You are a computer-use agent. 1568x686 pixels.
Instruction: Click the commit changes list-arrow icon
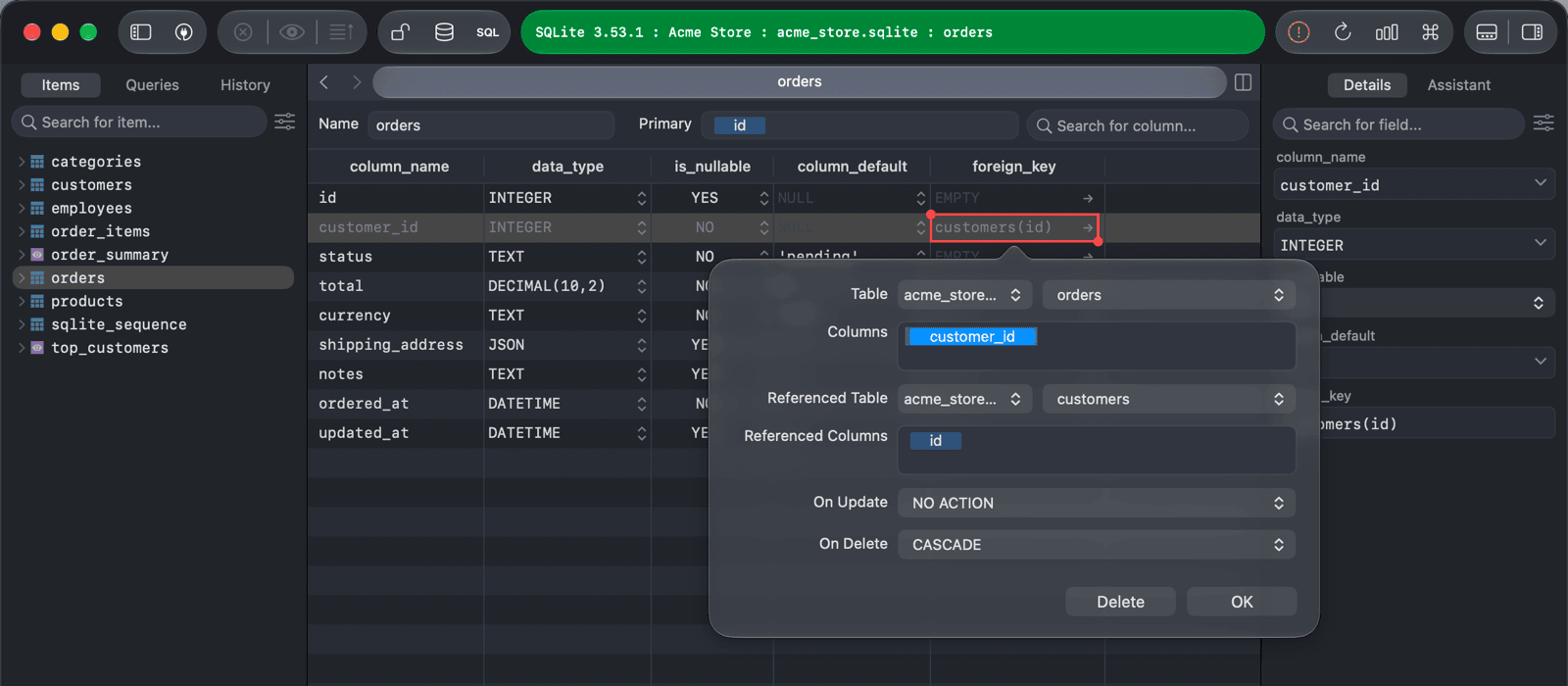pyautogui.click(x=341, y=32)
